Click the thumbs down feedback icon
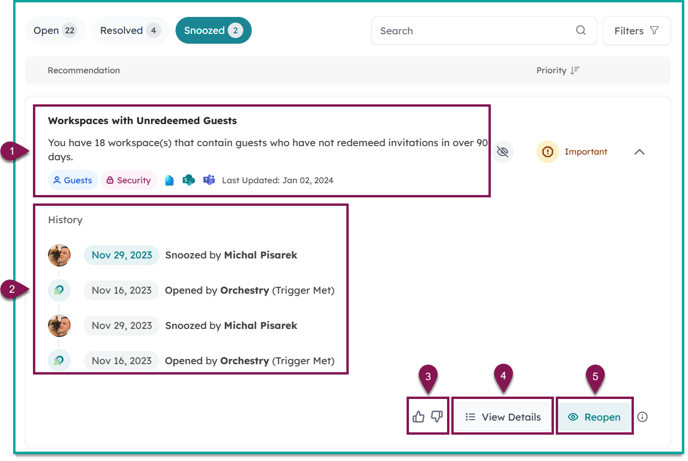 point(437,417)
